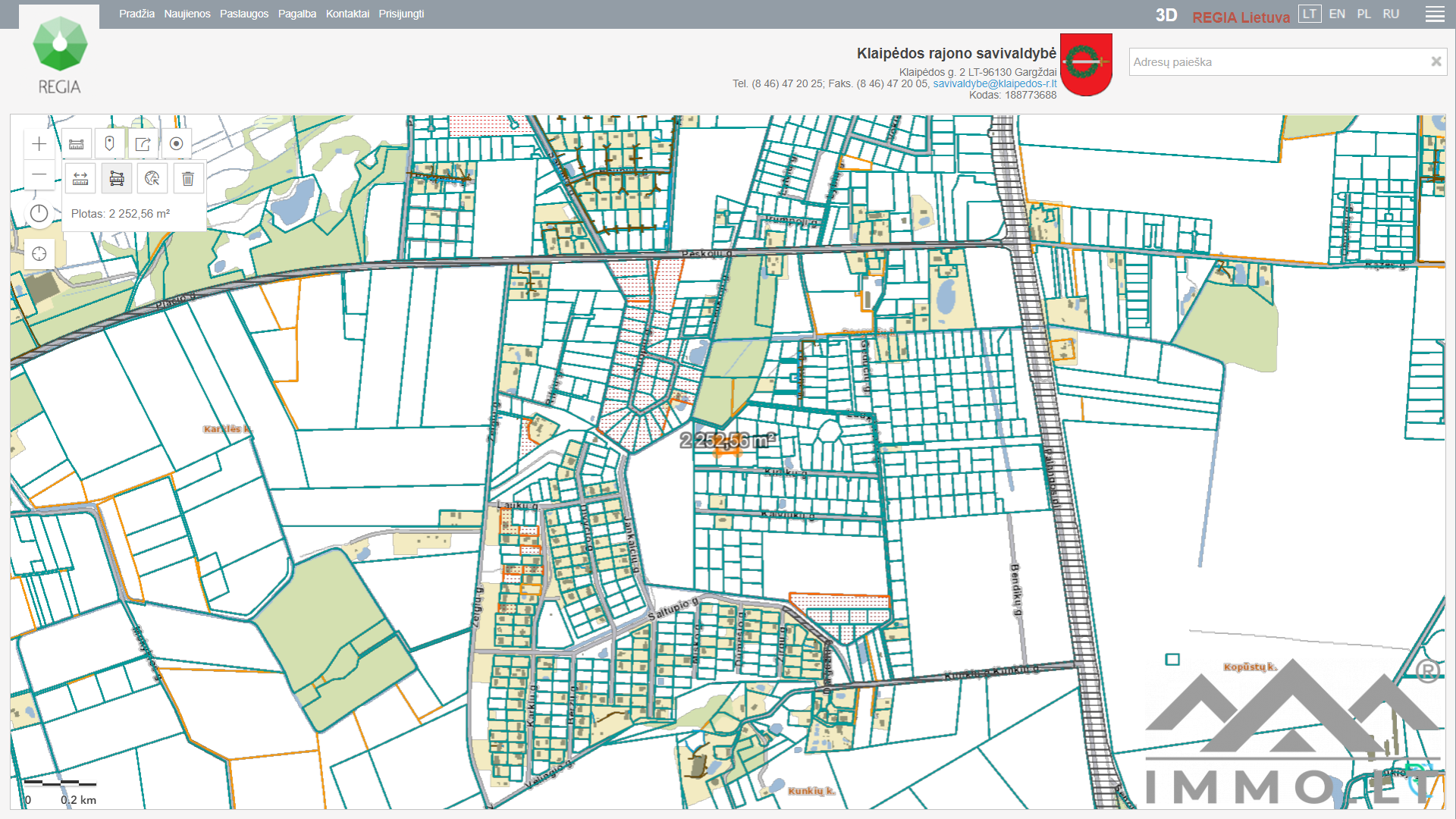1456x819 pixels.
Task: Click the savivaldybe@klaipedos-r.lt email link
Action: [x=994, y=83]
